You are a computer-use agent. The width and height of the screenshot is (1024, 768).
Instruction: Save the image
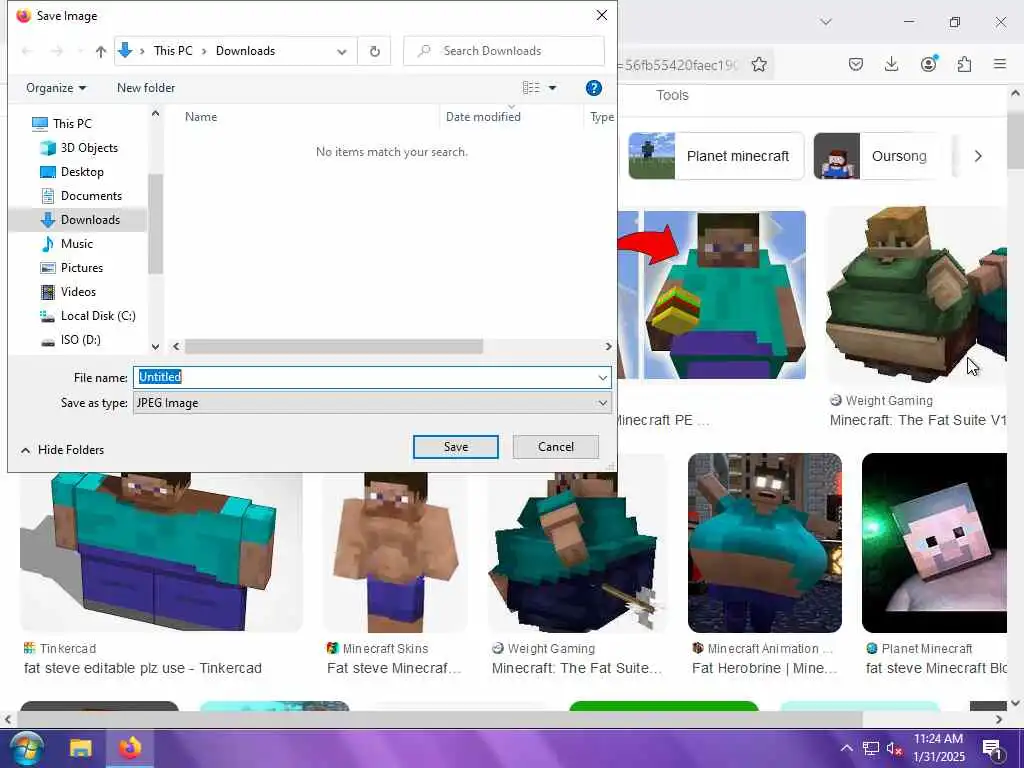coord(456,447)
